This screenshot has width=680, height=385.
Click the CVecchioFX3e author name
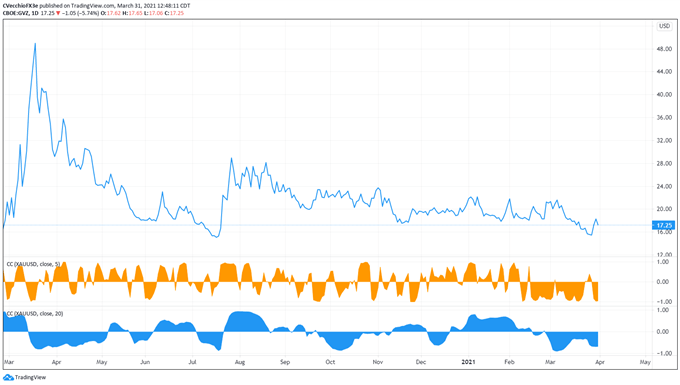[20, 6]
